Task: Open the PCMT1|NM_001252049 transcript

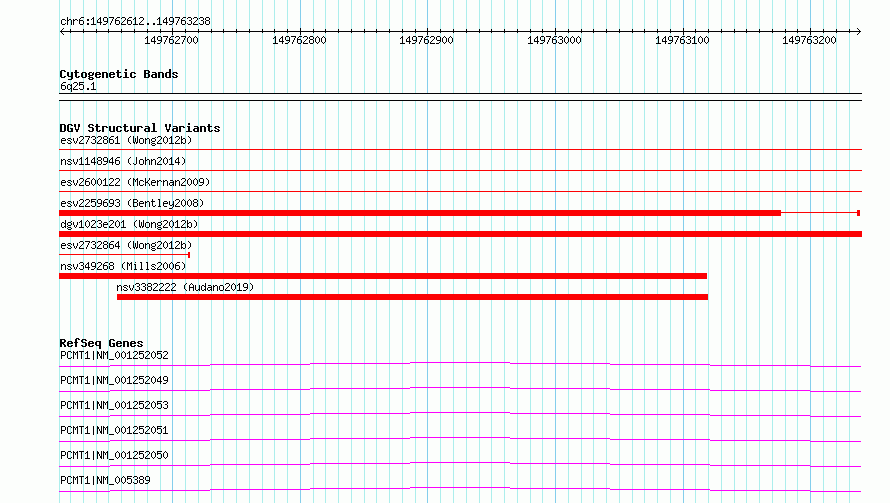Action: click(114, 380)
